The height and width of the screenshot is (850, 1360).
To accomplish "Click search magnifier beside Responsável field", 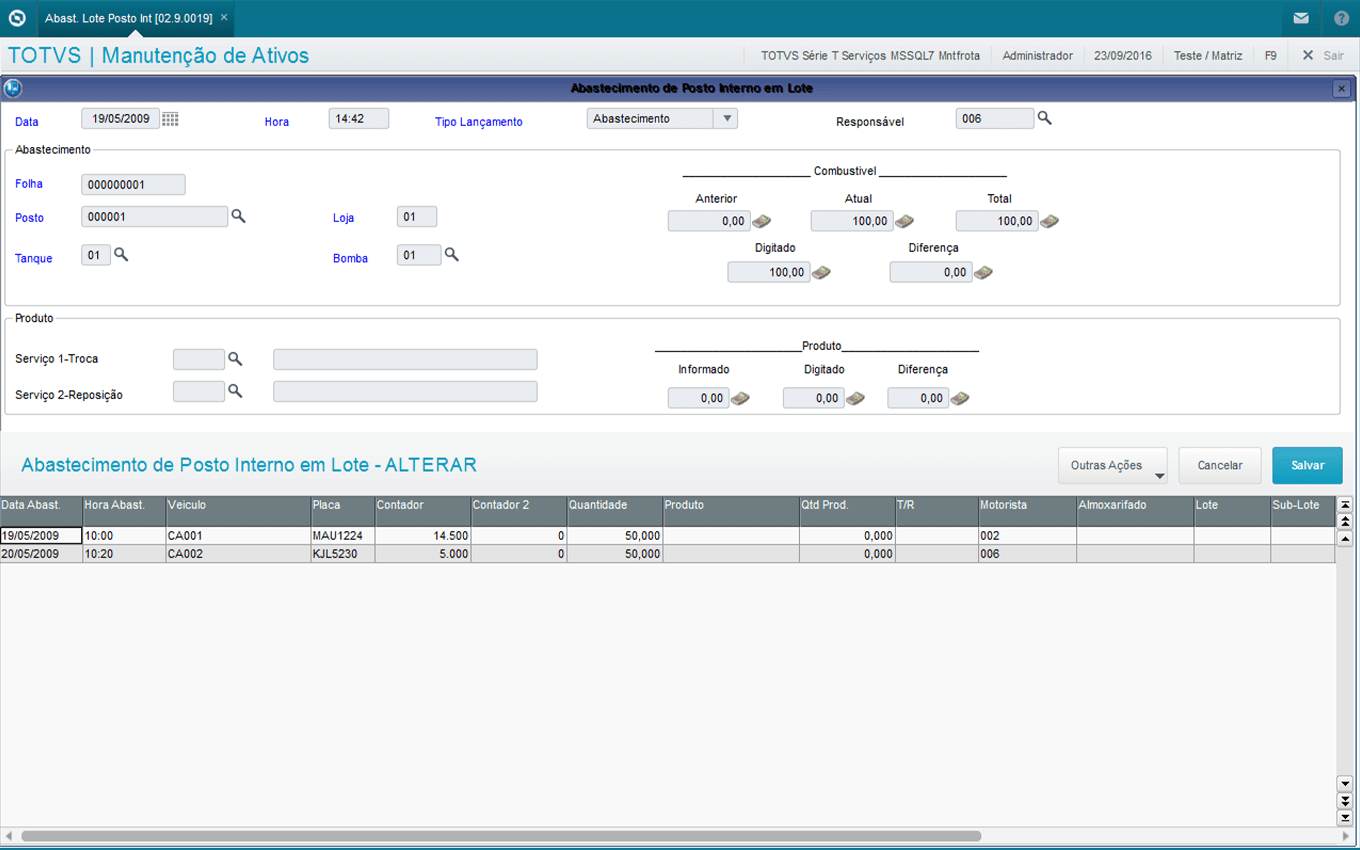I will click(x=1044, y=118).
